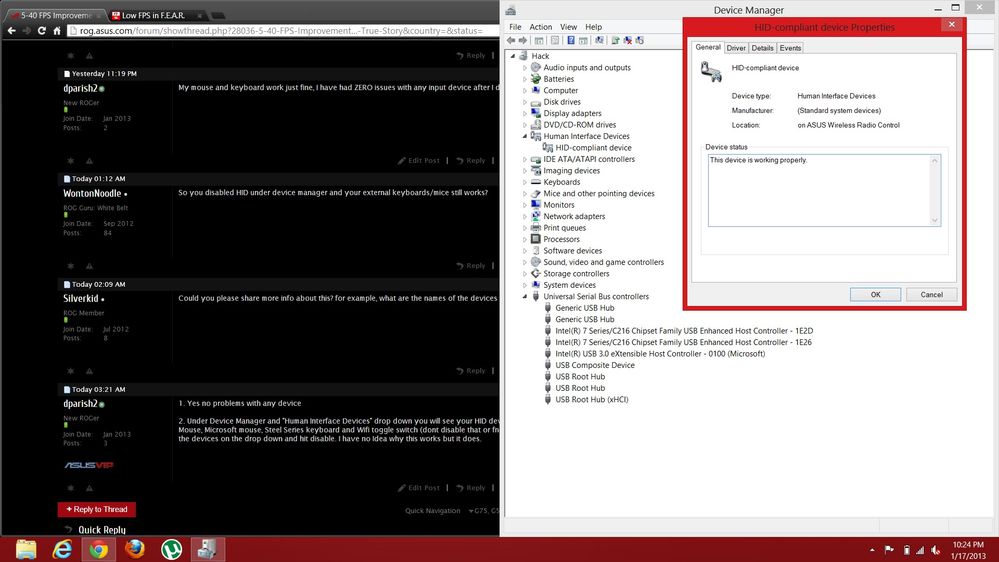The height and width of the screenshot is (562, 999).
Task: Click the Batteries category icon
Action: 536,79
